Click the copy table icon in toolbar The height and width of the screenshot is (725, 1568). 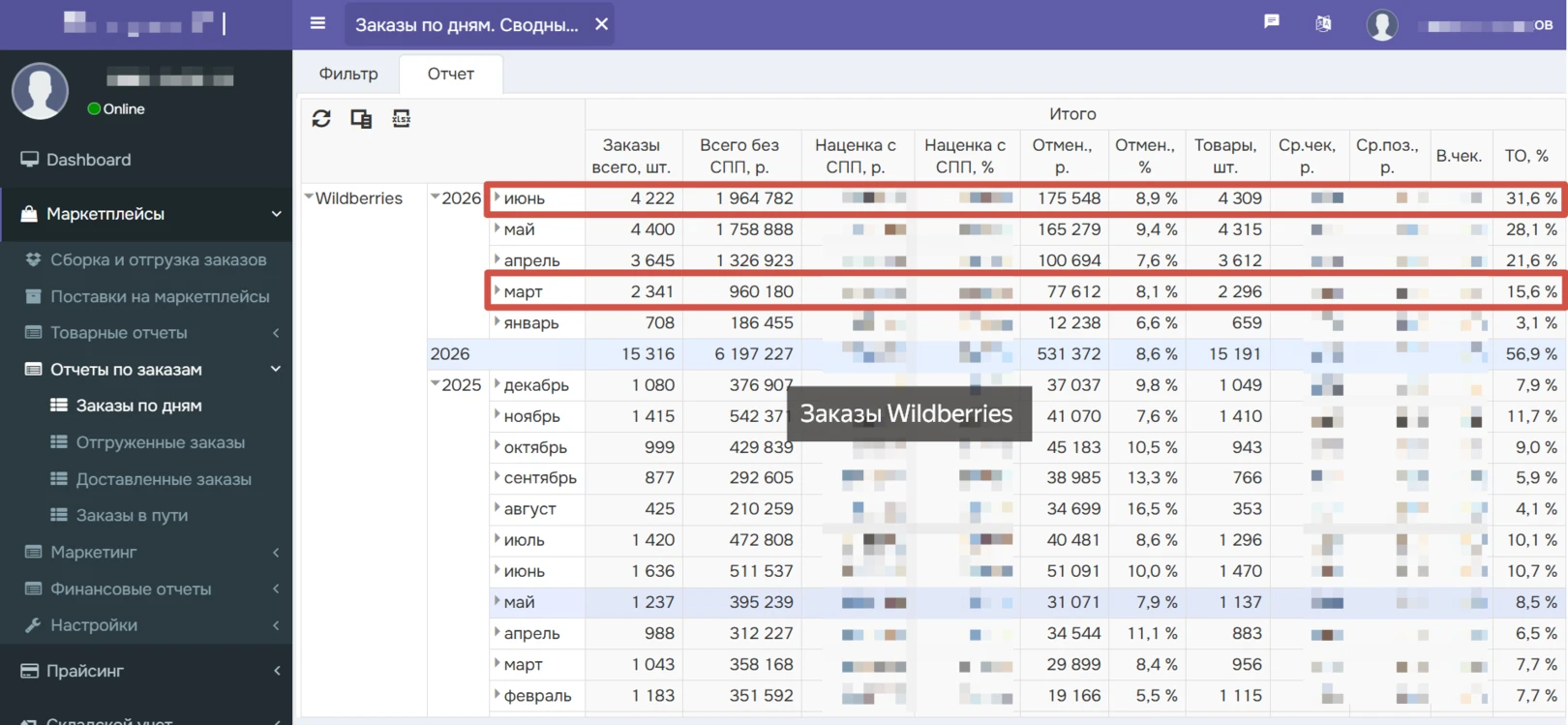tap(361, 118)
